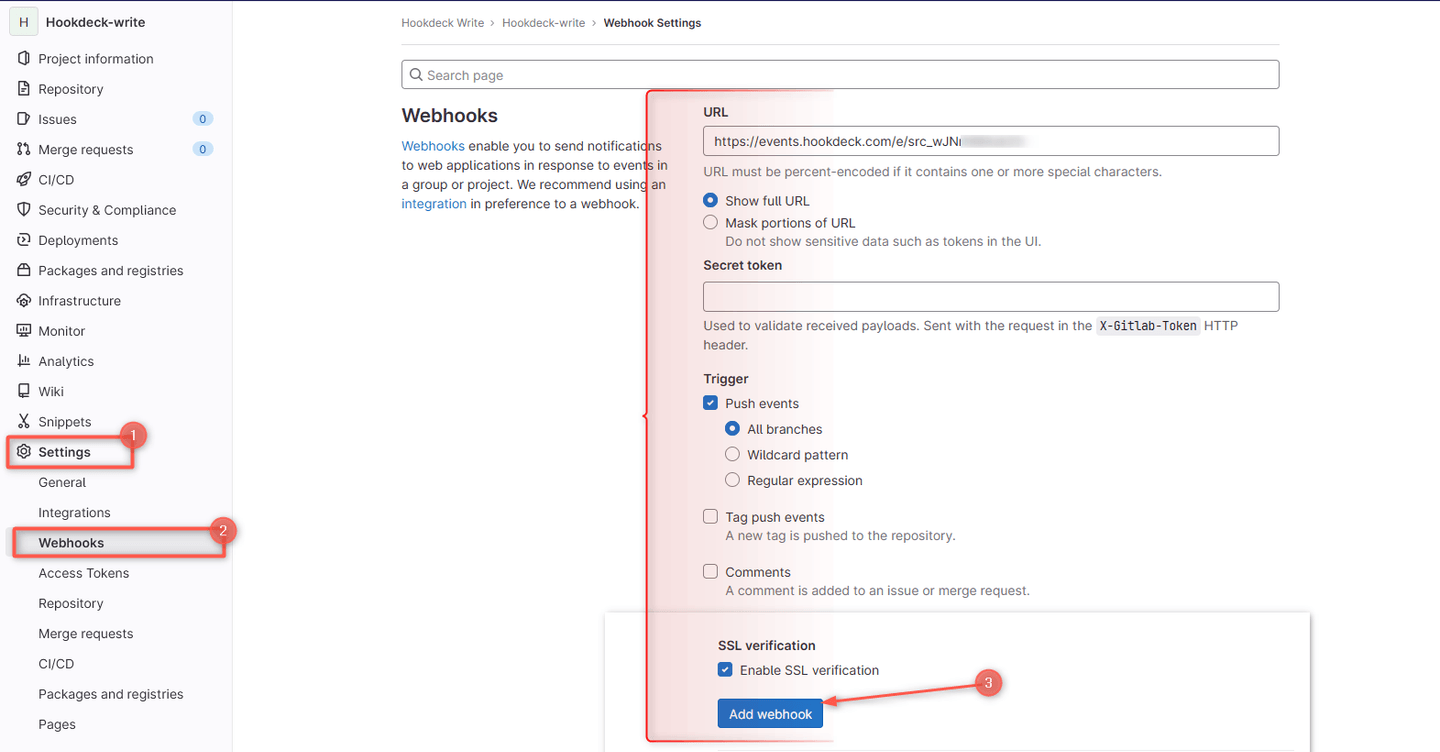This screenshot has width=1440, height=752.
Task: Click inside the Secret token field
Action: (990, 296)
